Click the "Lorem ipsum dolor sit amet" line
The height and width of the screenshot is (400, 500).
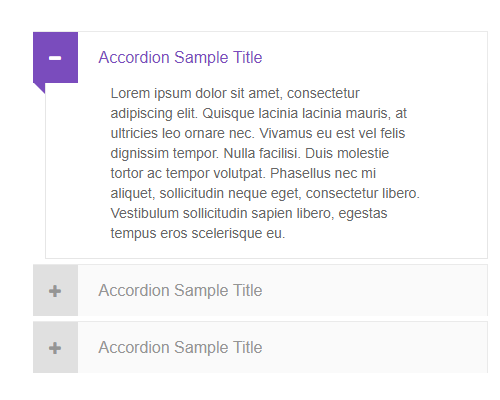[235, 93]
